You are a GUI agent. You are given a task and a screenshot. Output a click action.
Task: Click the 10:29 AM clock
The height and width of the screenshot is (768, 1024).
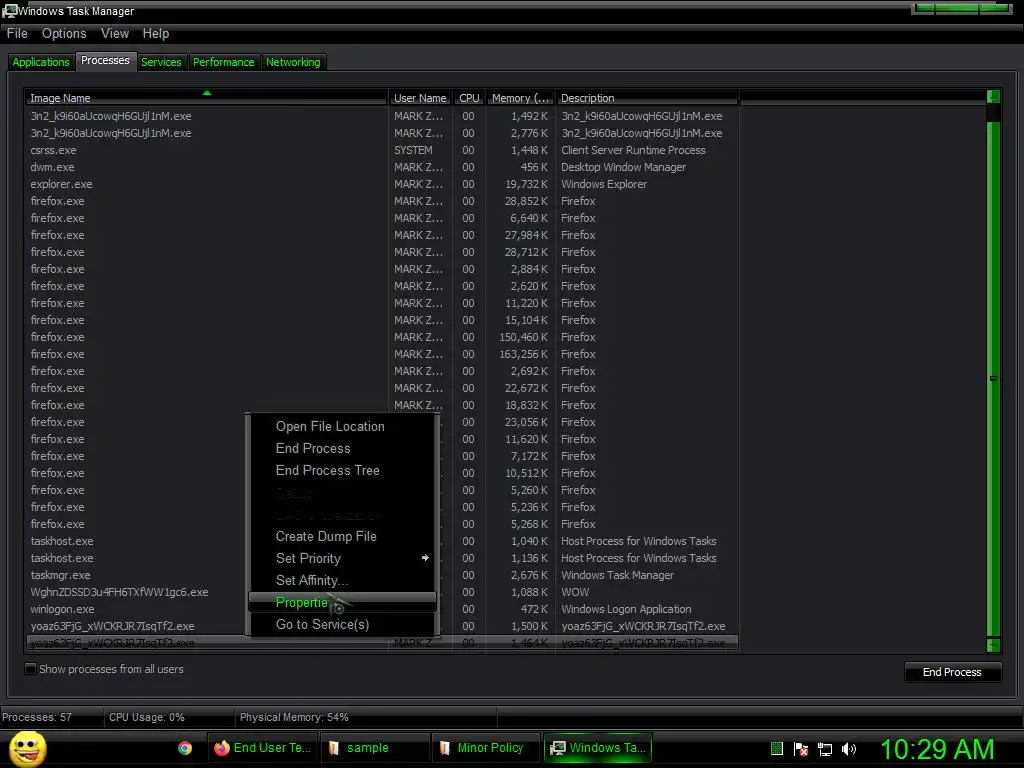(x=937, y=749)
